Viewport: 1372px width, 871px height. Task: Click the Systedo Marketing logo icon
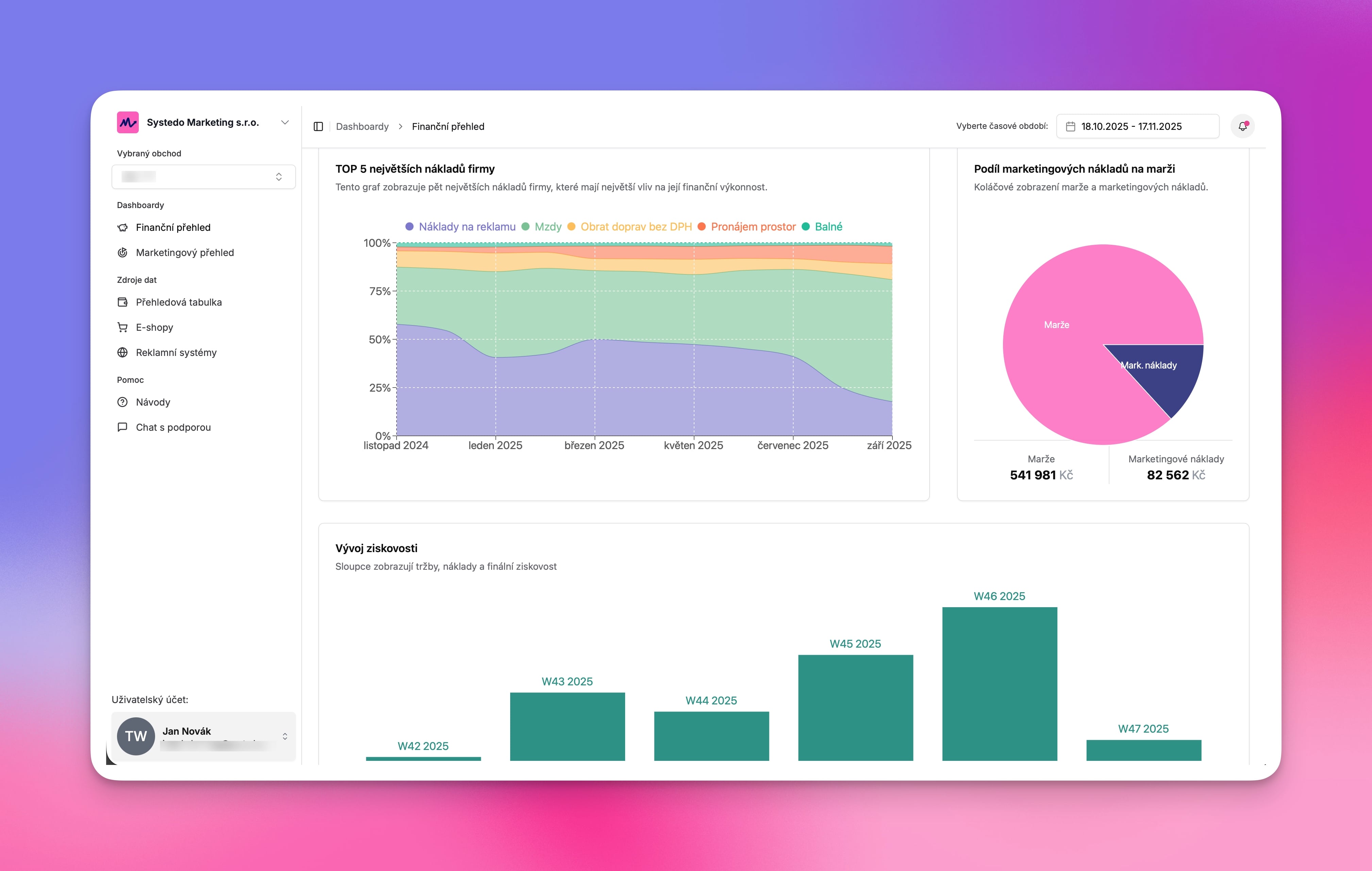pyautogui.click(x=128, y=122)
